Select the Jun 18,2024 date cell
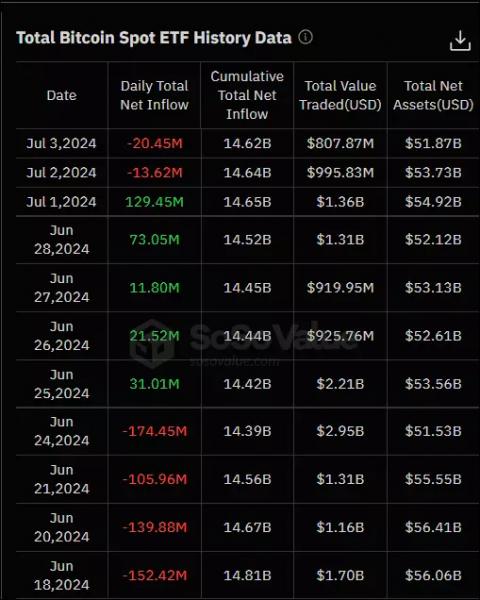 (x=62, y=576)
